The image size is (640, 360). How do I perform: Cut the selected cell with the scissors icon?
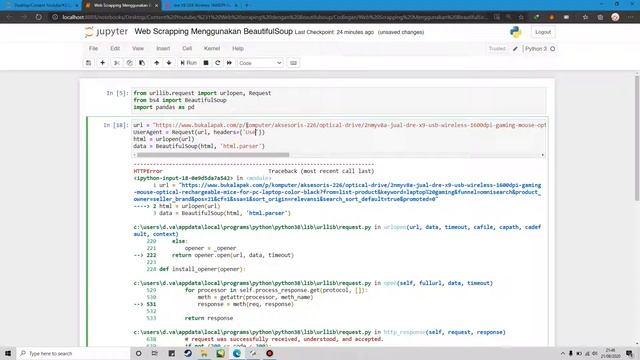(117, 63)
